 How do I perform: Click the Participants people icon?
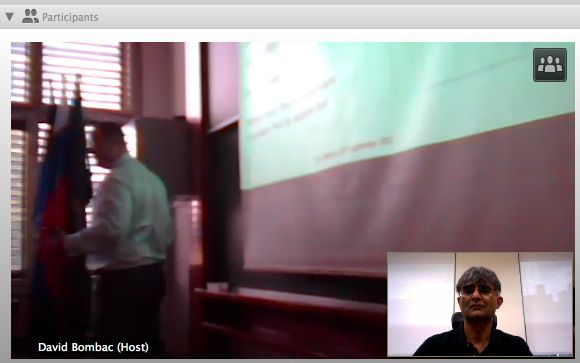(30, 16)
